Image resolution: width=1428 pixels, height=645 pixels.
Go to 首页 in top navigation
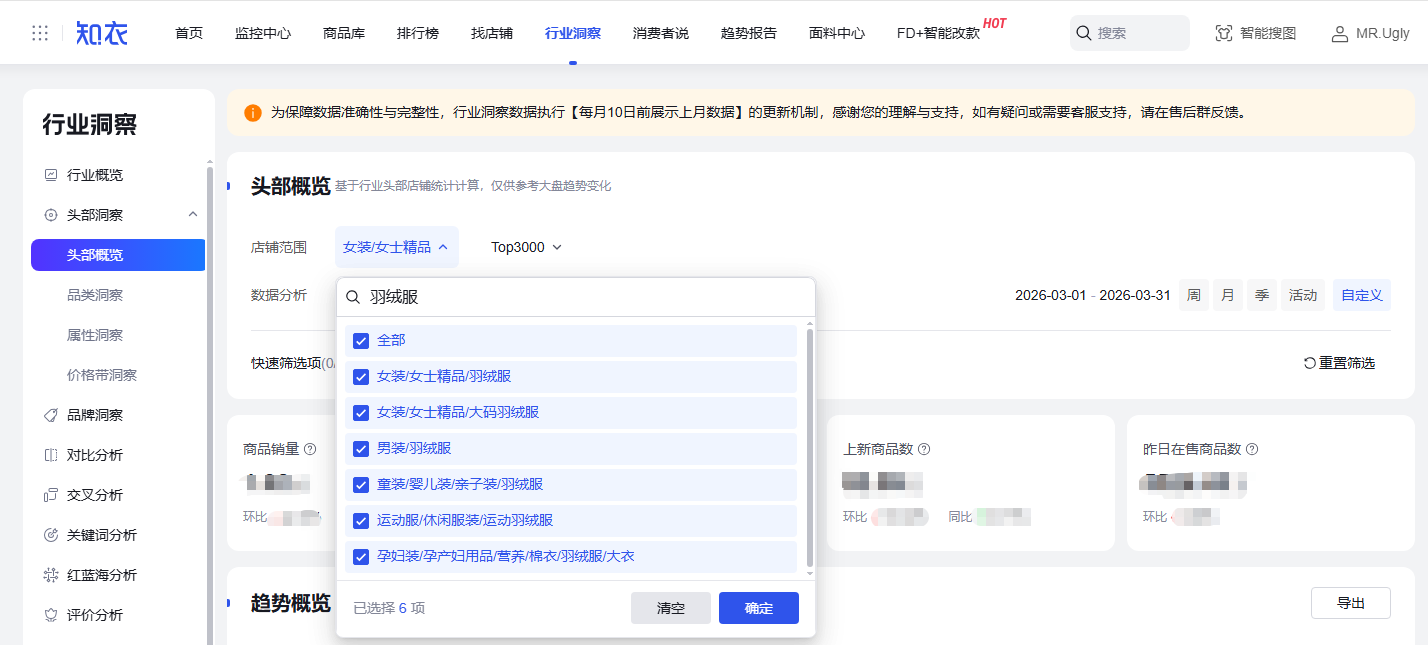click(x=189, y=33)
